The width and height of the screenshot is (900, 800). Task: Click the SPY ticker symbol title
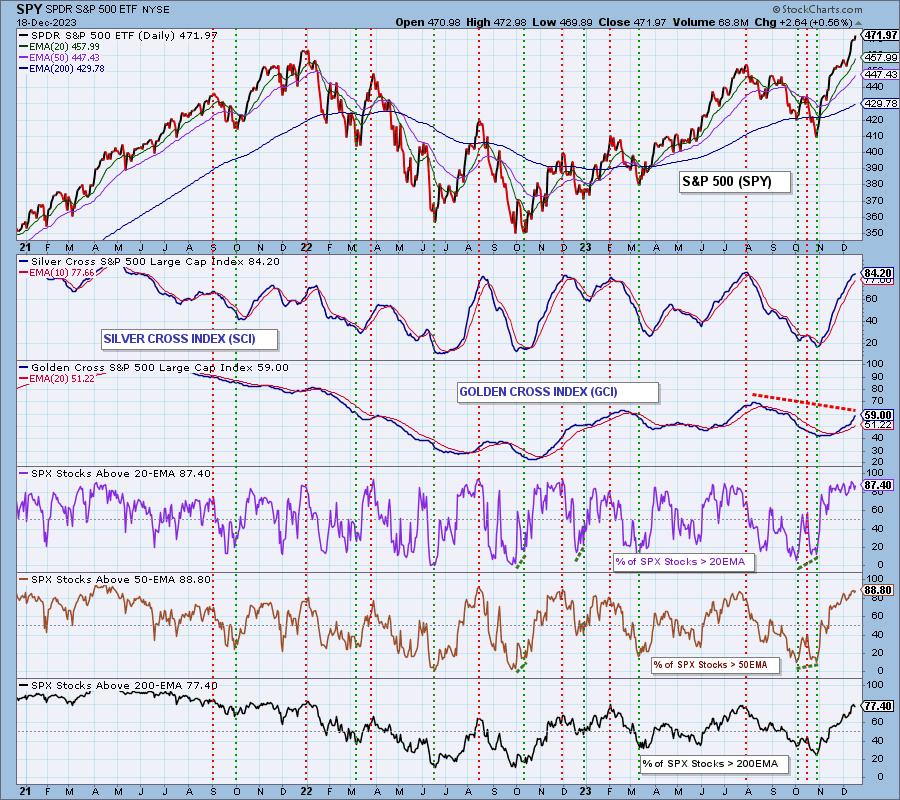(29, 9)
